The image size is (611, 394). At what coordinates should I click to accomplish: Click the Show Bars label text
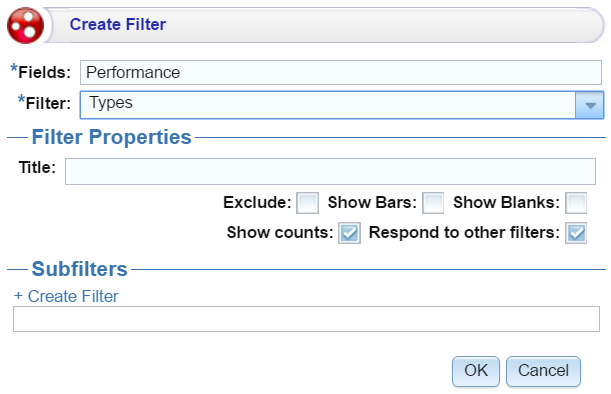pyautogui.click(x=372, y=203)
